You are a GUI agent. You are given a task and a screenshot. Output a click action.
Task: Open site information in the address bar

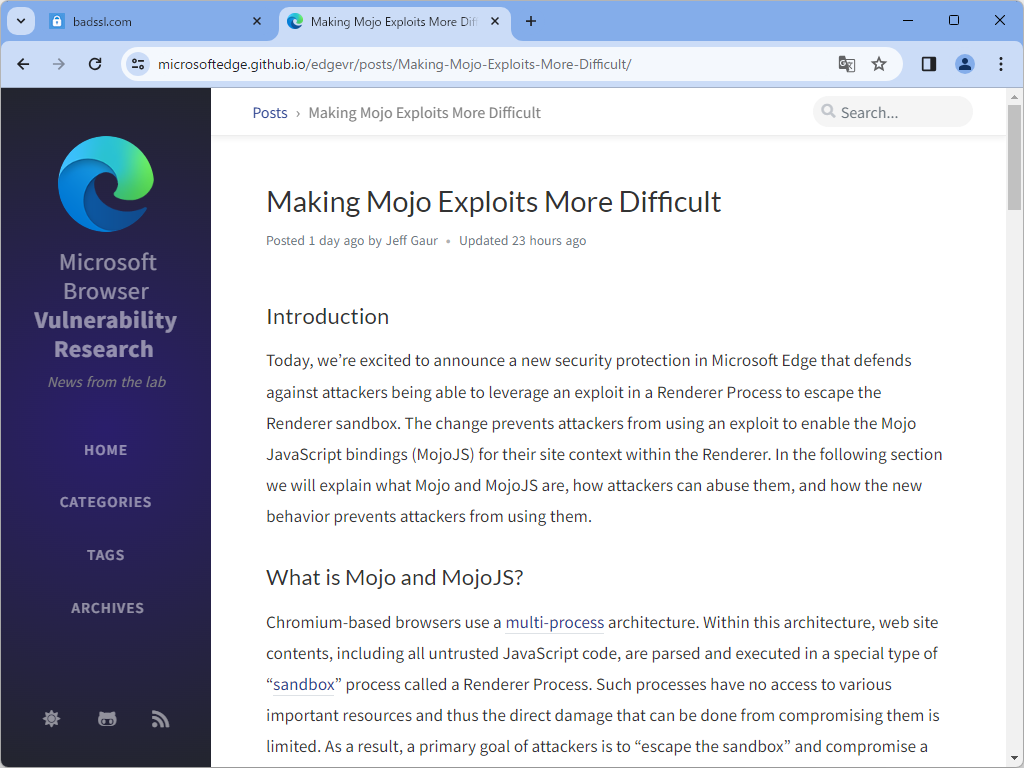click(135, 63)
